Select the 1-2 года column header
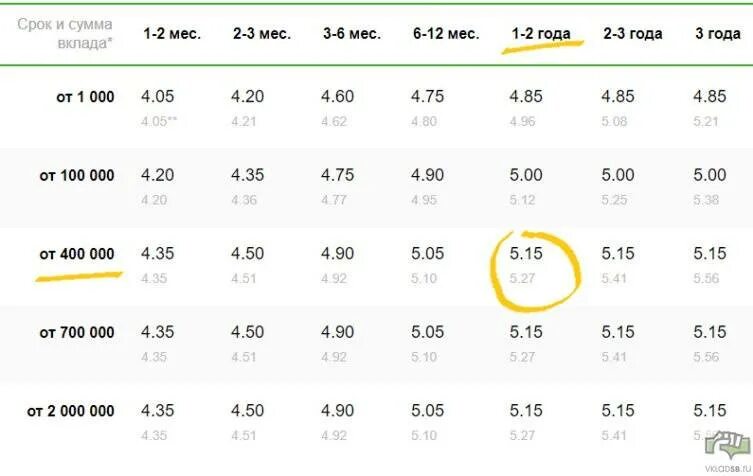The height and width of the screenshot is (476, 753). pyautogui.click(x=541, y=34)
